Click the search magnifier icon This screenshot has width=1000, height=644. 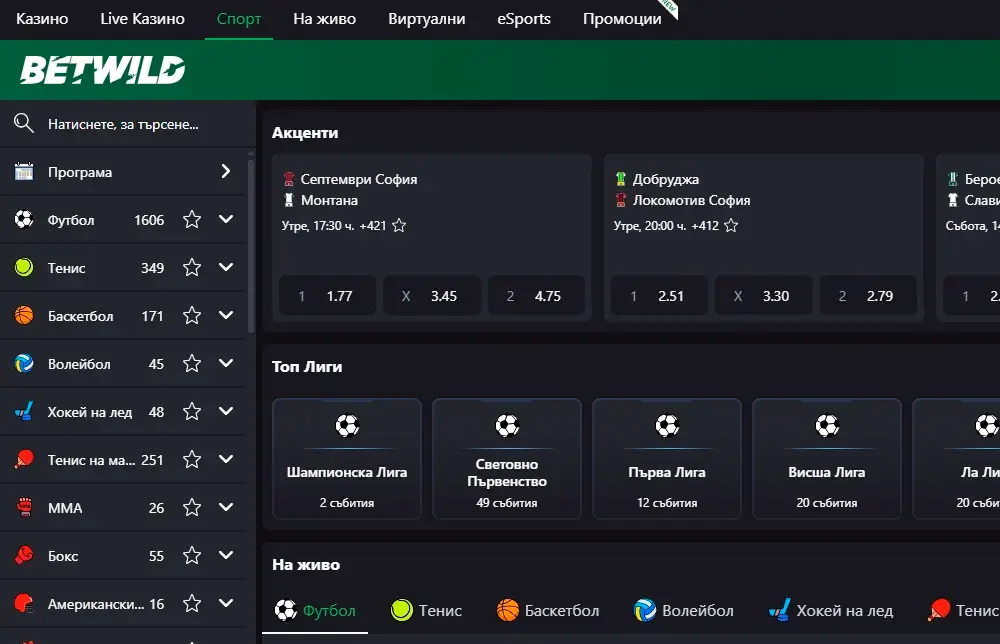pos(24,122)
